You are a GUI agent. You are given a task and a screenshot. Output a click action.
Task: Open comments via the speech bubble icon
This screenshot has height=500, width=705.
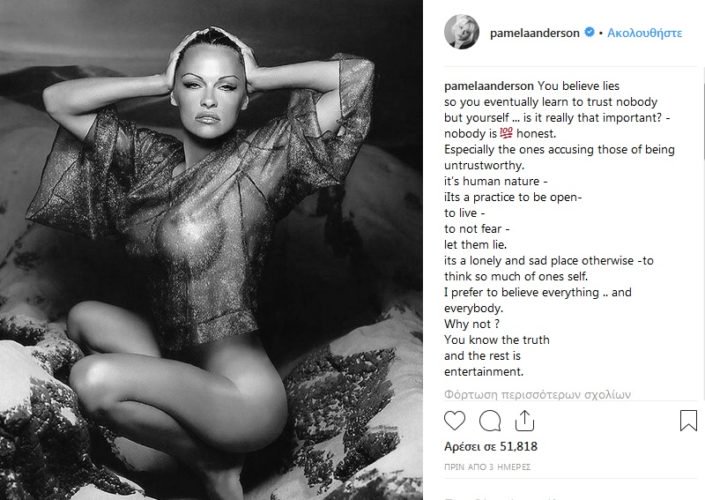pos(490,421)
